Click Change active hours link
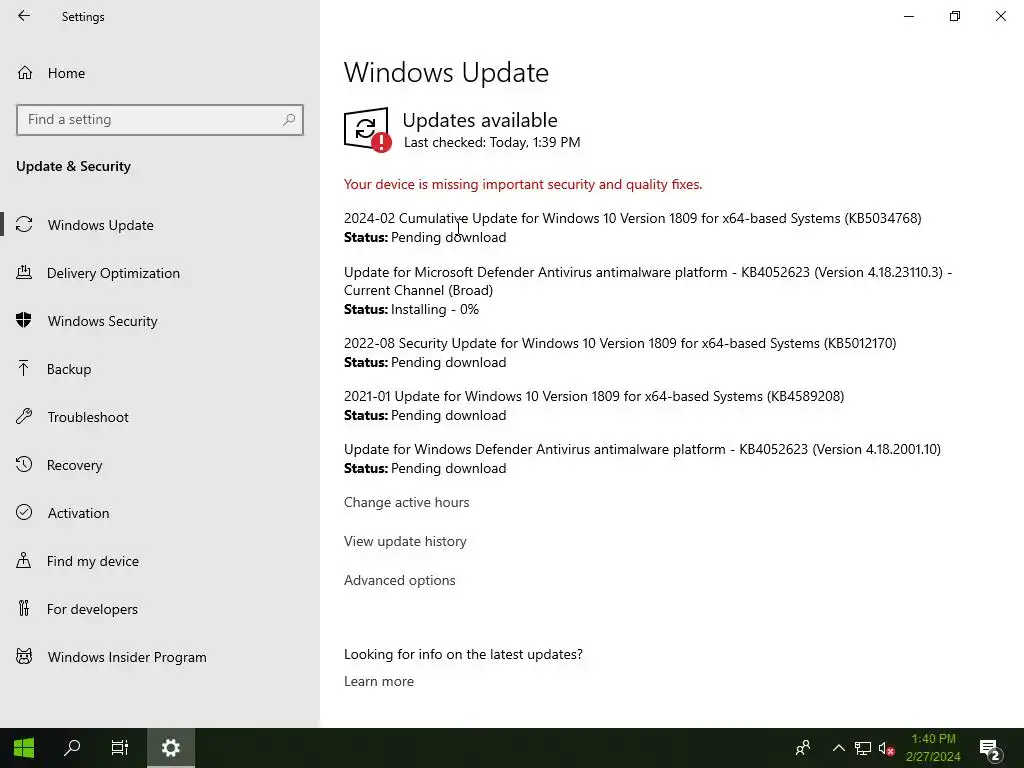 click(406, 502)
